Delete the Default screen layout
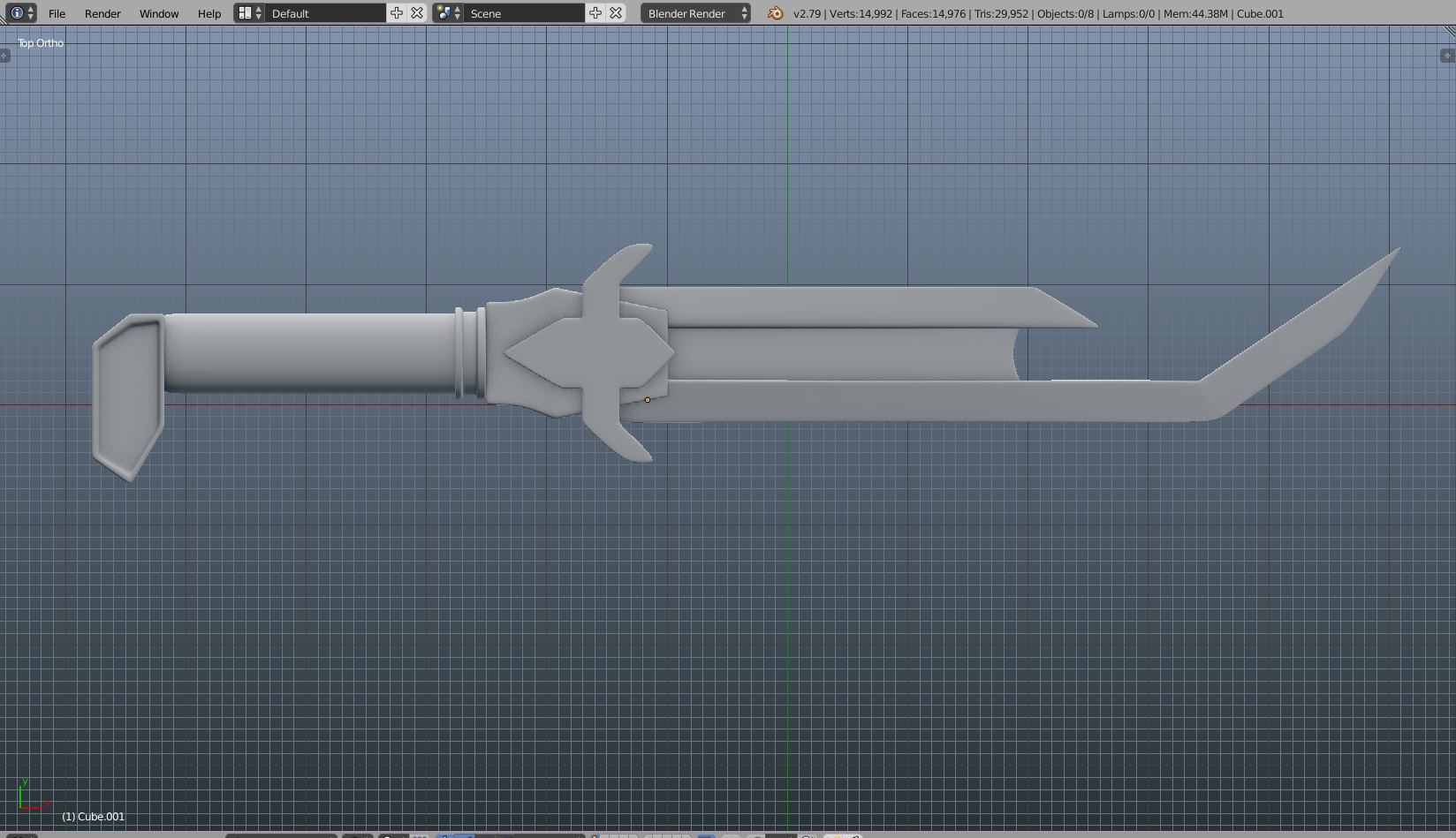Image resolution: width=1456 pixels, height=838 pixels. 417,13
